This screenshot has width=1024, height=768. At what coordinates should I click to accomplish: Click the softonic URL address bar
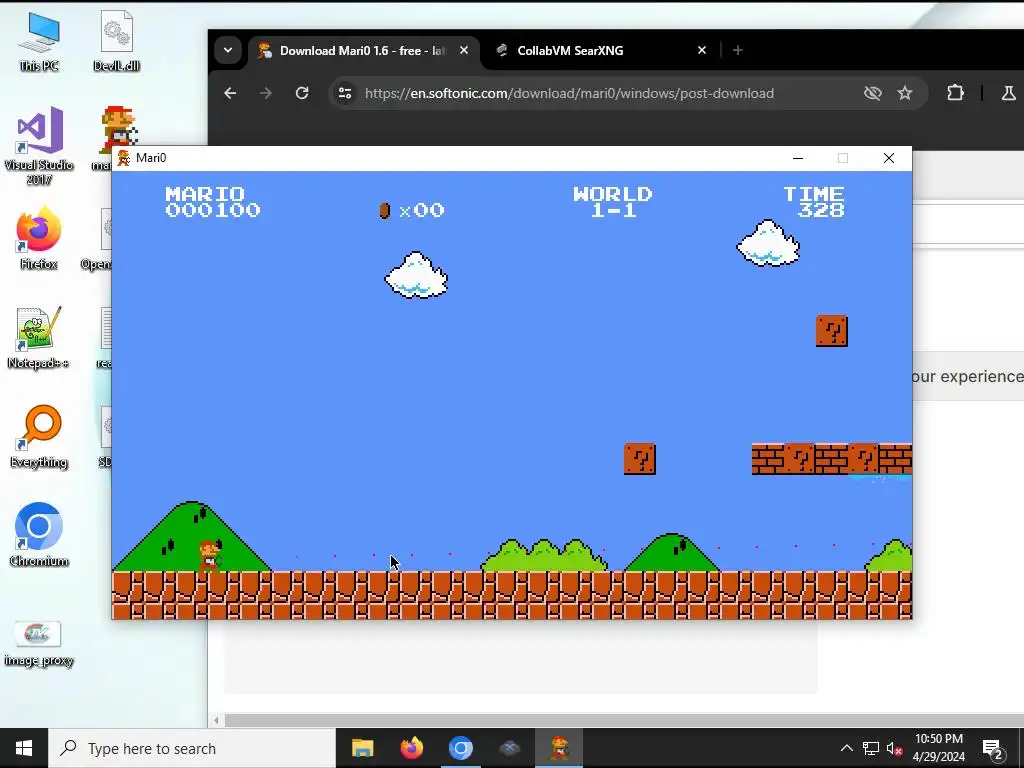click(569, 93)
